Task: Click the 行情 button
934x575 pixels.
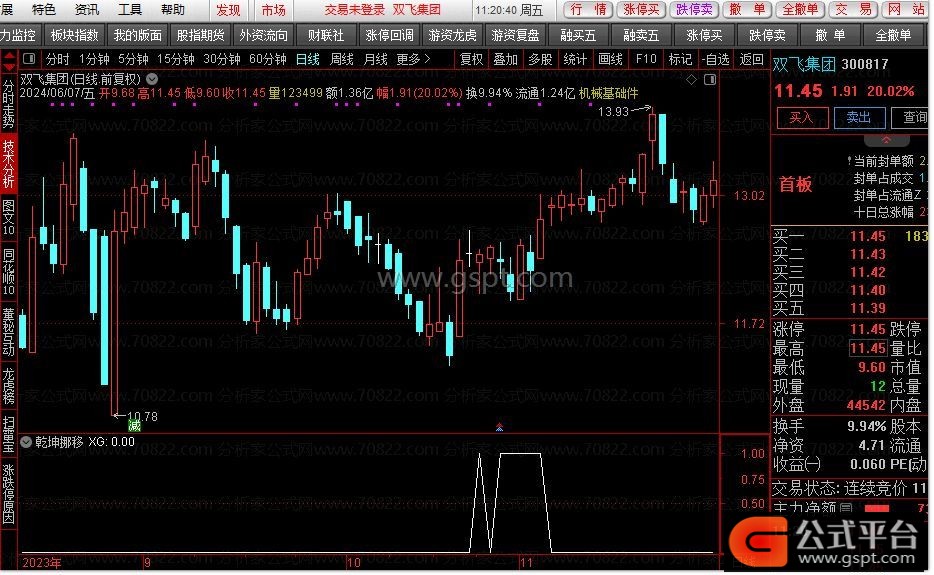Action: 589,10
